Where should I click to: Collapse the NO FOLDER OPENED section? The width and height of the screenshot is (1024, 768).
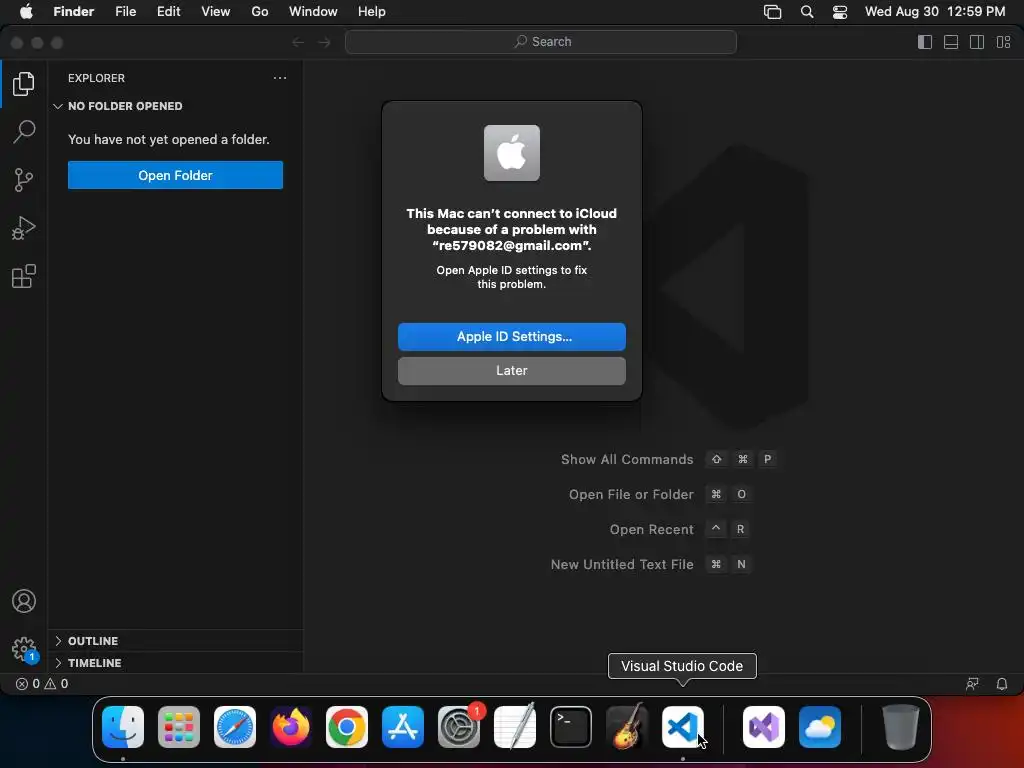(175, 106)
